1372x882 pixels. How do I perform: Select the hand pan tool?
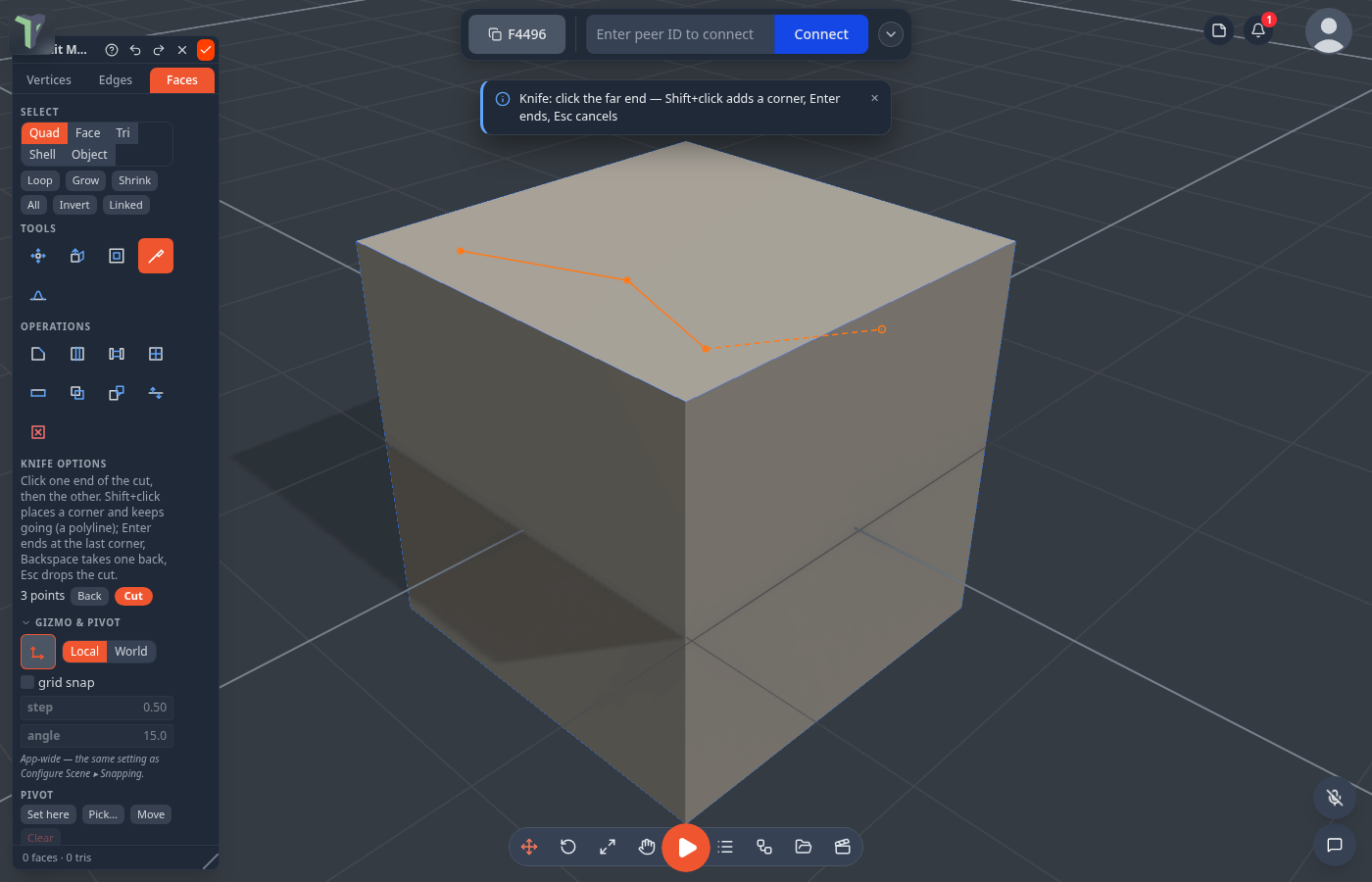[647, 847]
